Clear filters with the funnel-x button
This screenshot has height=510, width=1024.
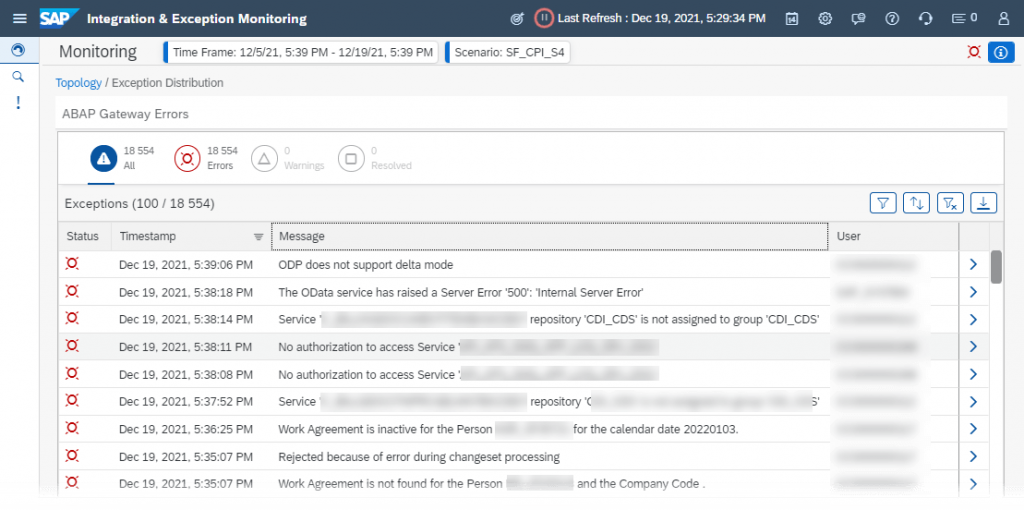950,203
